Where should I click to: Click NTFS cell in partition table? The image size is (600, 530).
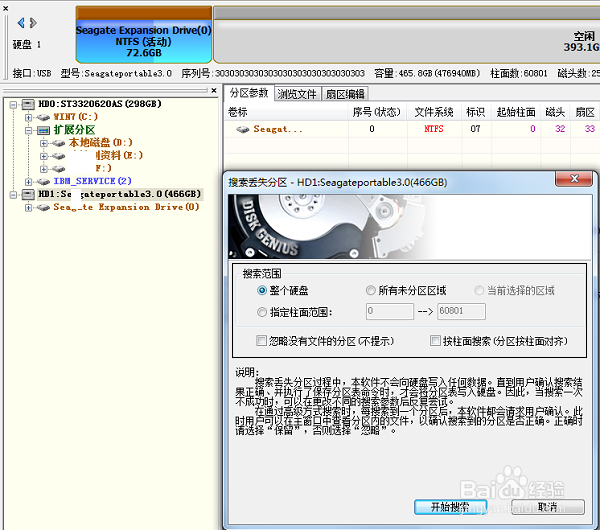pyautogui.click(x=434, y=129)
